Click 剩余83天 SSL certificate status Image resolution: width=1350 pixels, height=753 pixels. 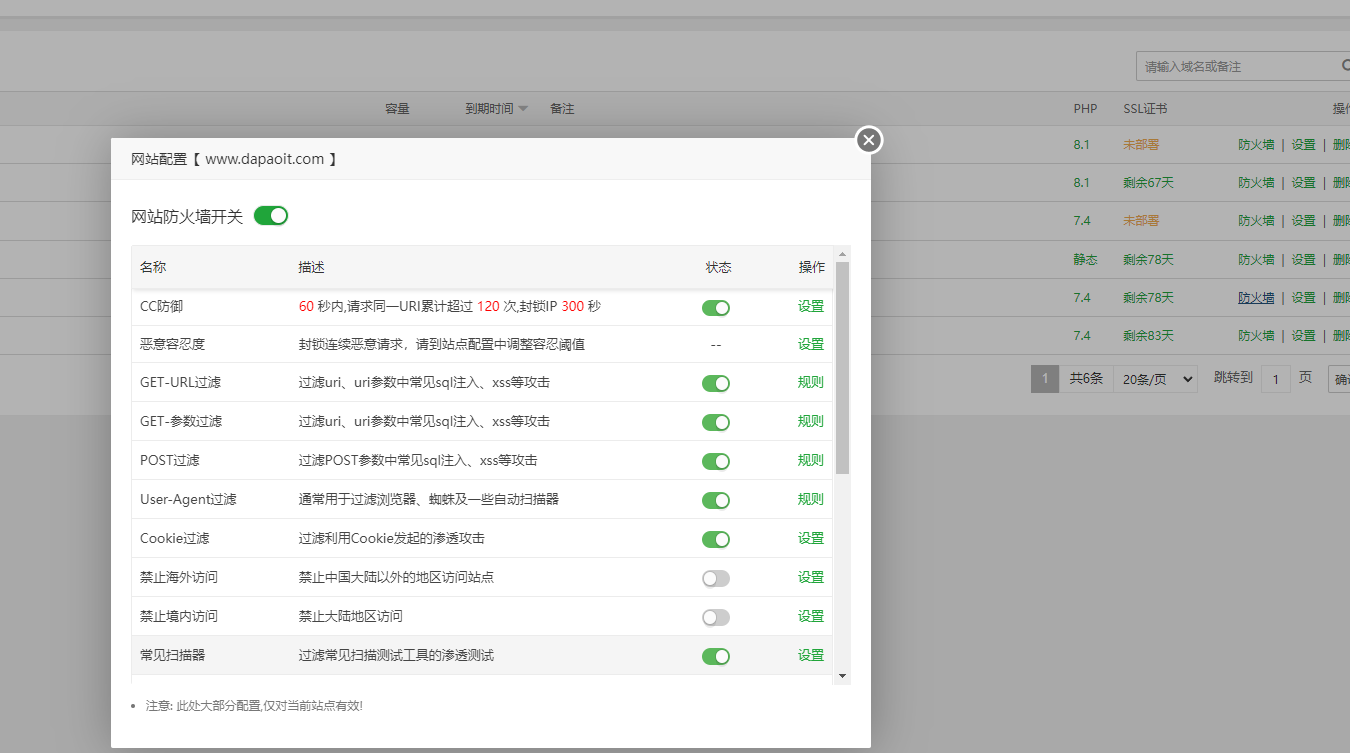click(x=1148, y=336)
